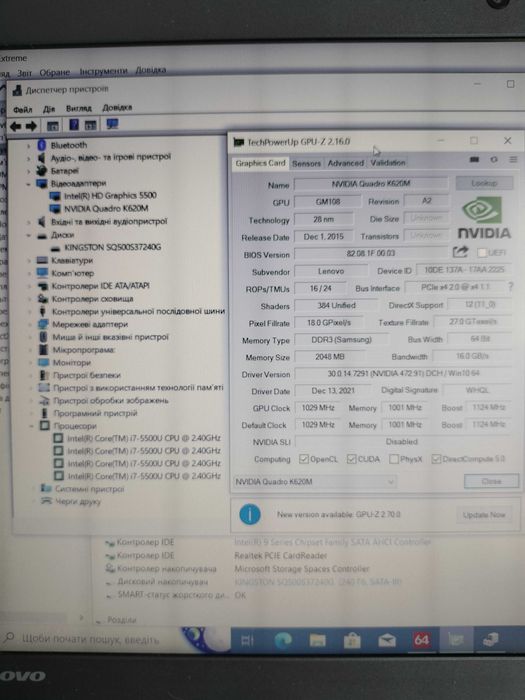
Task: Click the NVIDIA logo in GPU-Z
Action: 484,218
